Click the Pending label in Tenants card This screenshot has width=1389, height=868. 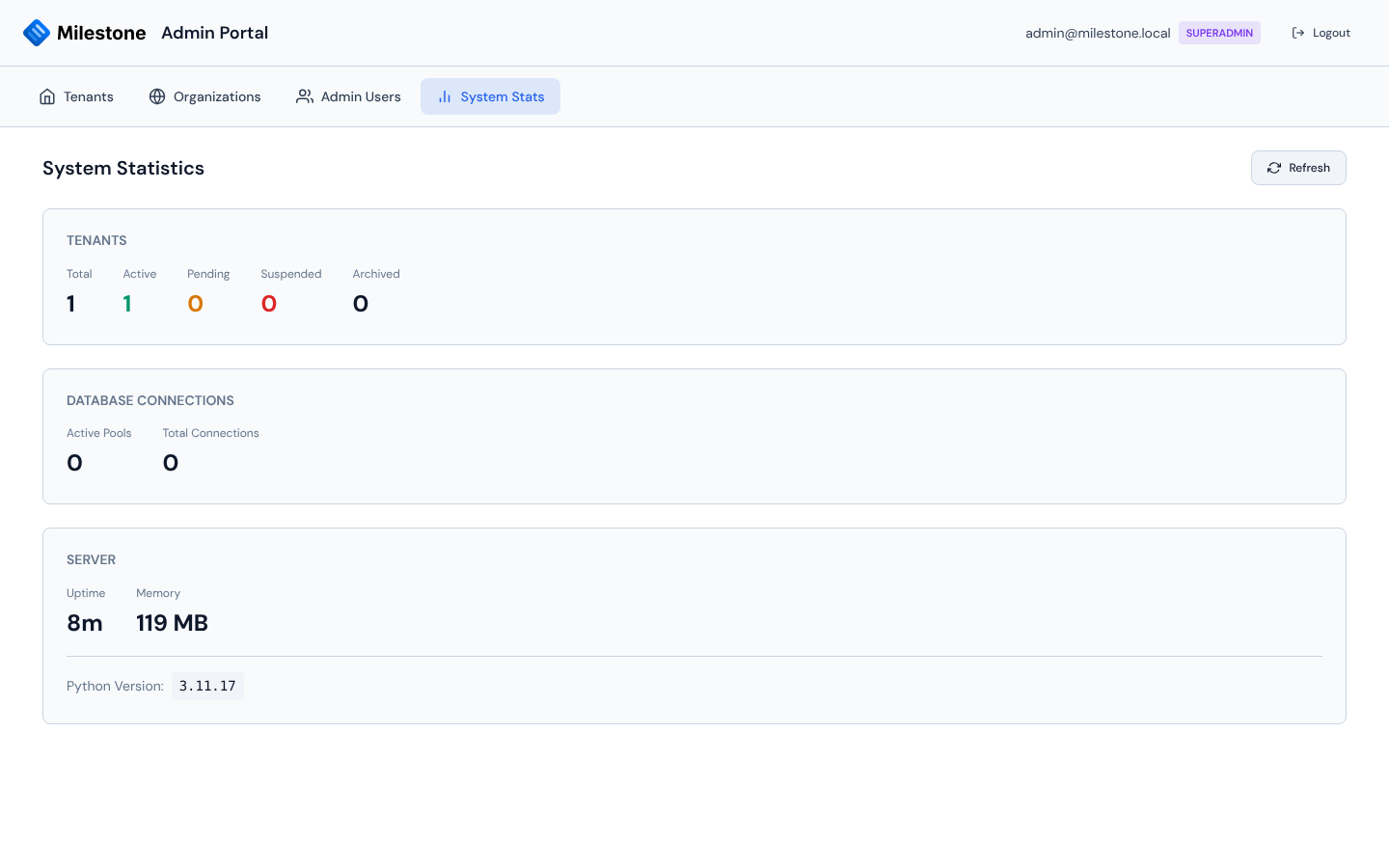(x=208, y=274)
